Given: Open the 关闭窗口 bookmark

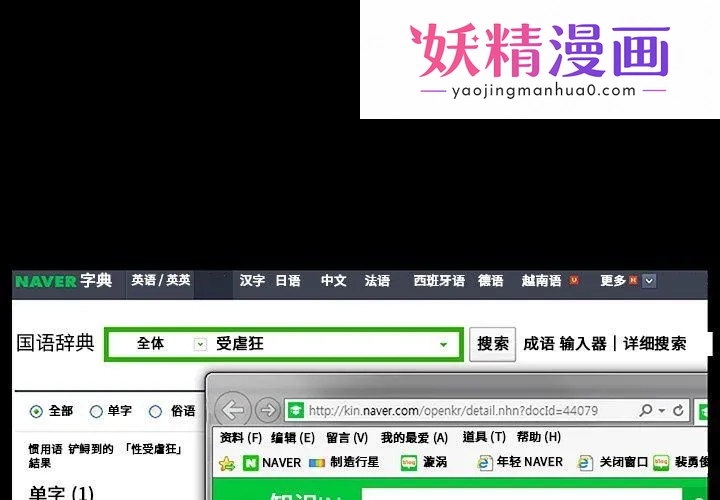Looking at the screenshot, I should coord(613,462).
